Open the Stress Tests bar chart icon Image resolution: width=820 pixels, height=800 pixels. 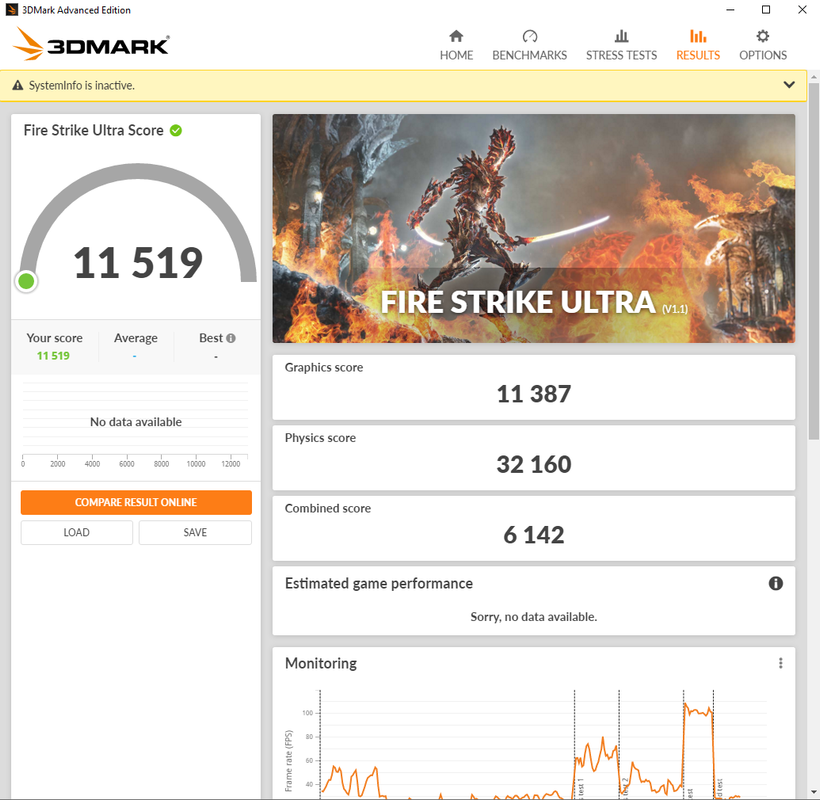click(621, 36)
